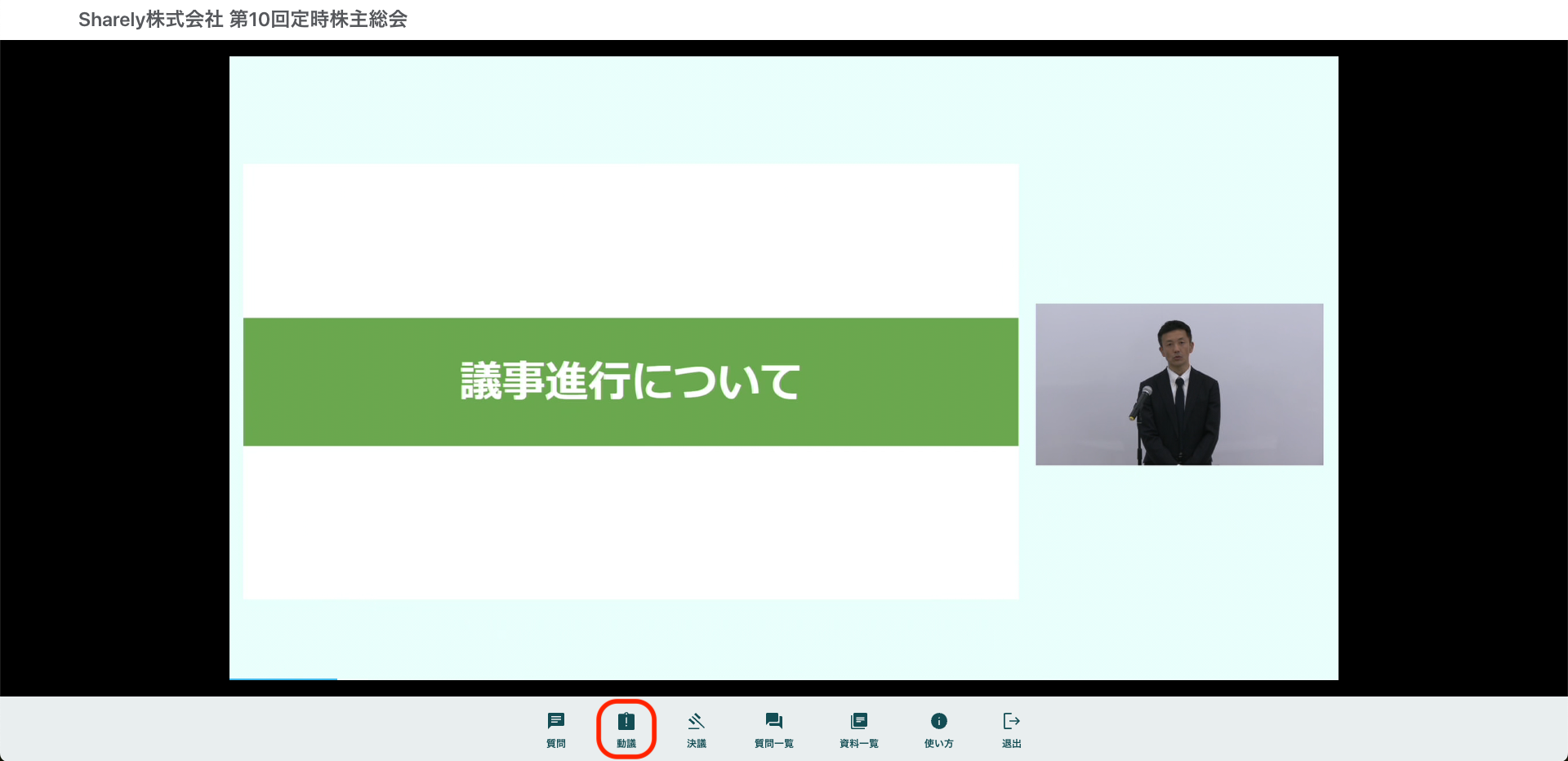Click the Sharely株式会社 第10回定時株主総会 title

click(x=243, y=20)
